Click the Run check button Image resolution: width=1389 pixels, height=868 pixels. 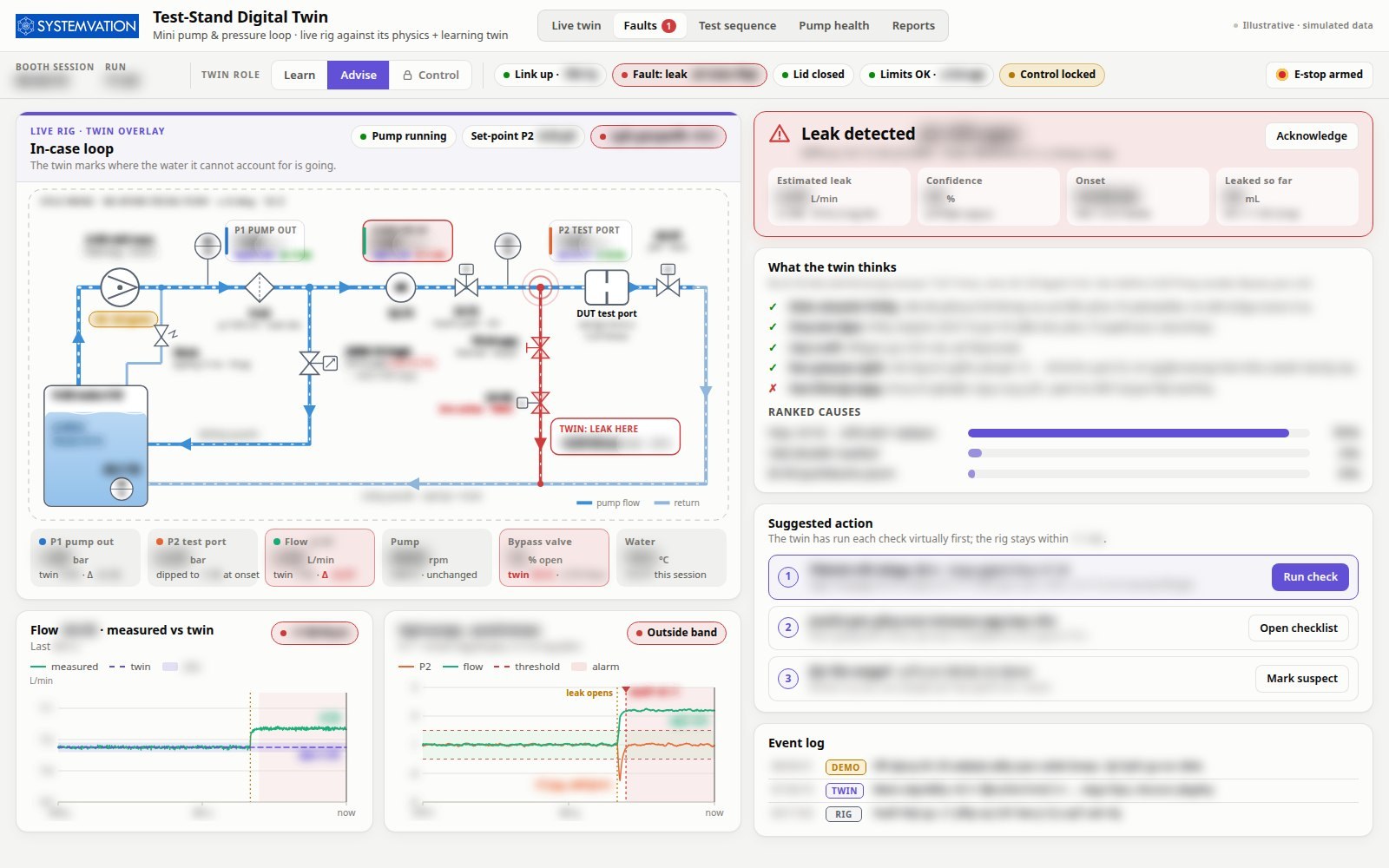[x=1310, y=577]
